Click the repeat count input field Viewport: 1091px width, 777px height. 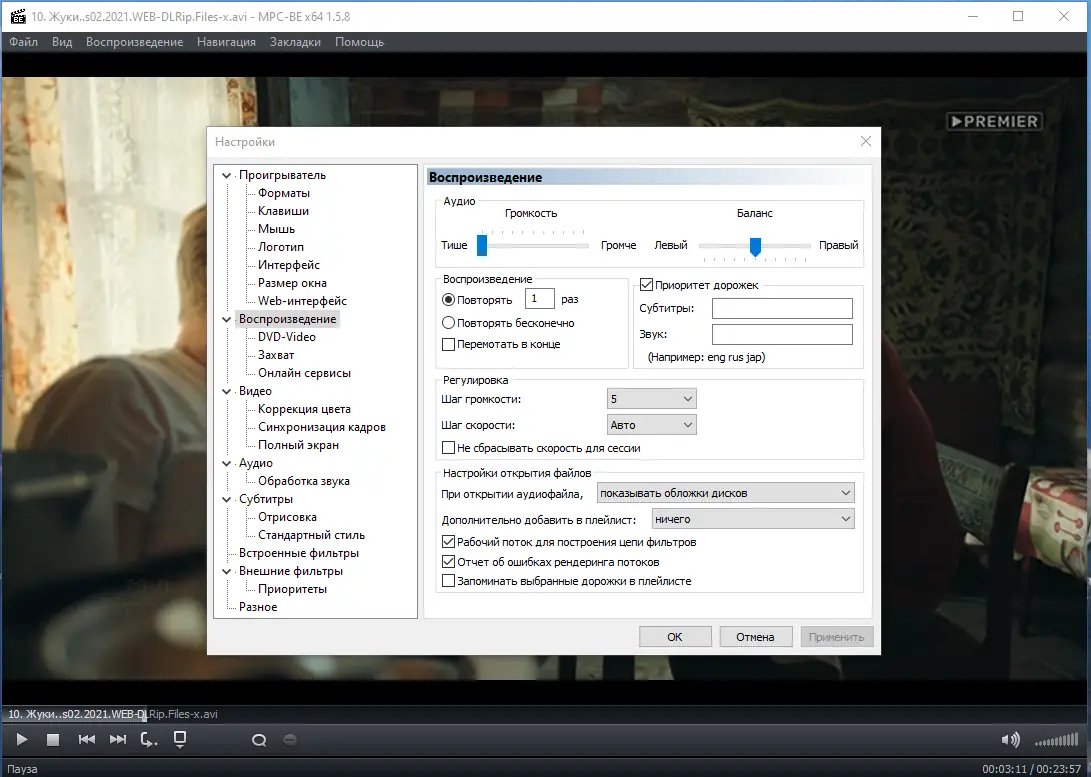(539, 299)
